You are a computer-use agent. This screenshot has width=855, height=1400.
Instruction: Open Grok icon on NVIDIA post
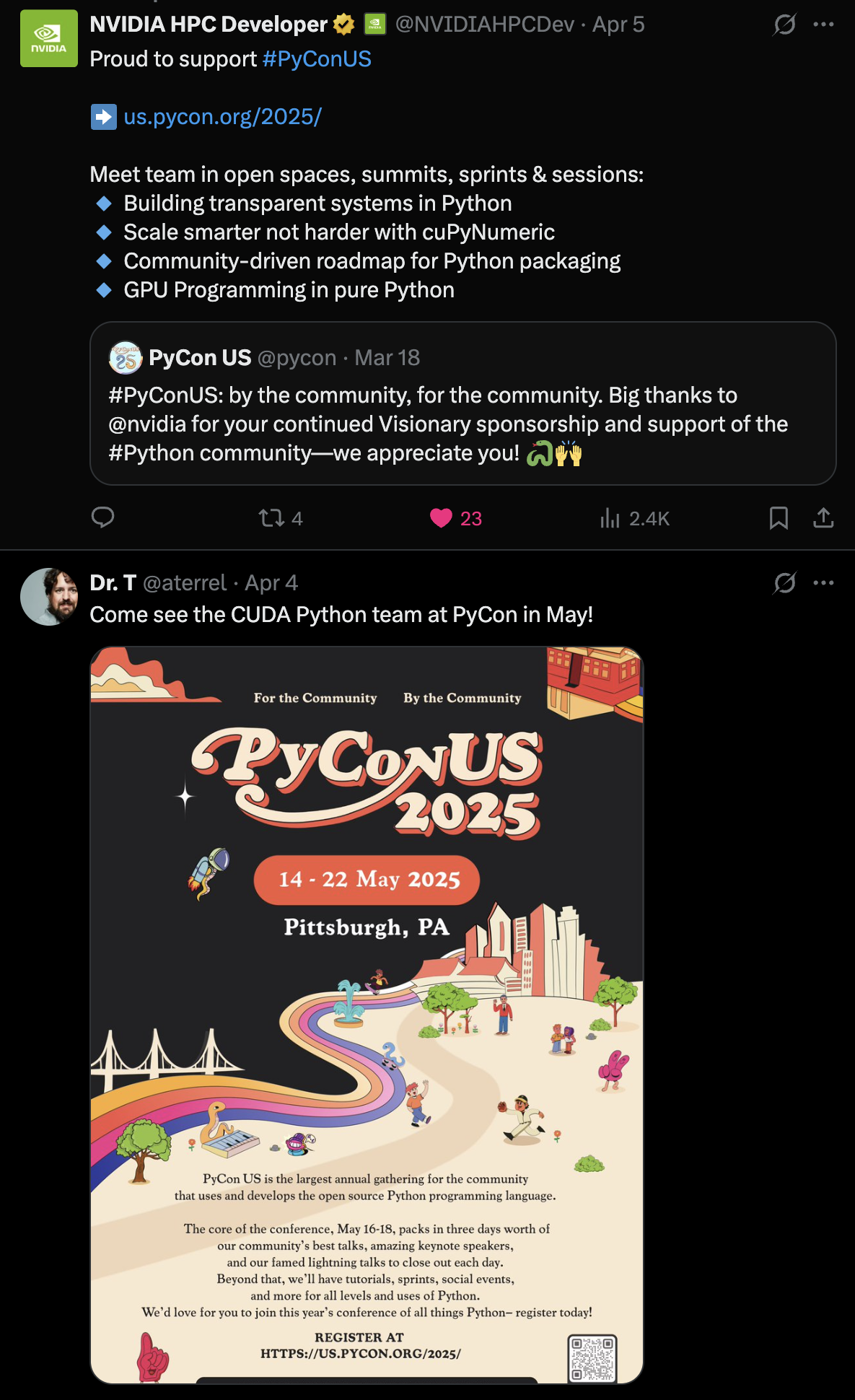pos(784,25)
